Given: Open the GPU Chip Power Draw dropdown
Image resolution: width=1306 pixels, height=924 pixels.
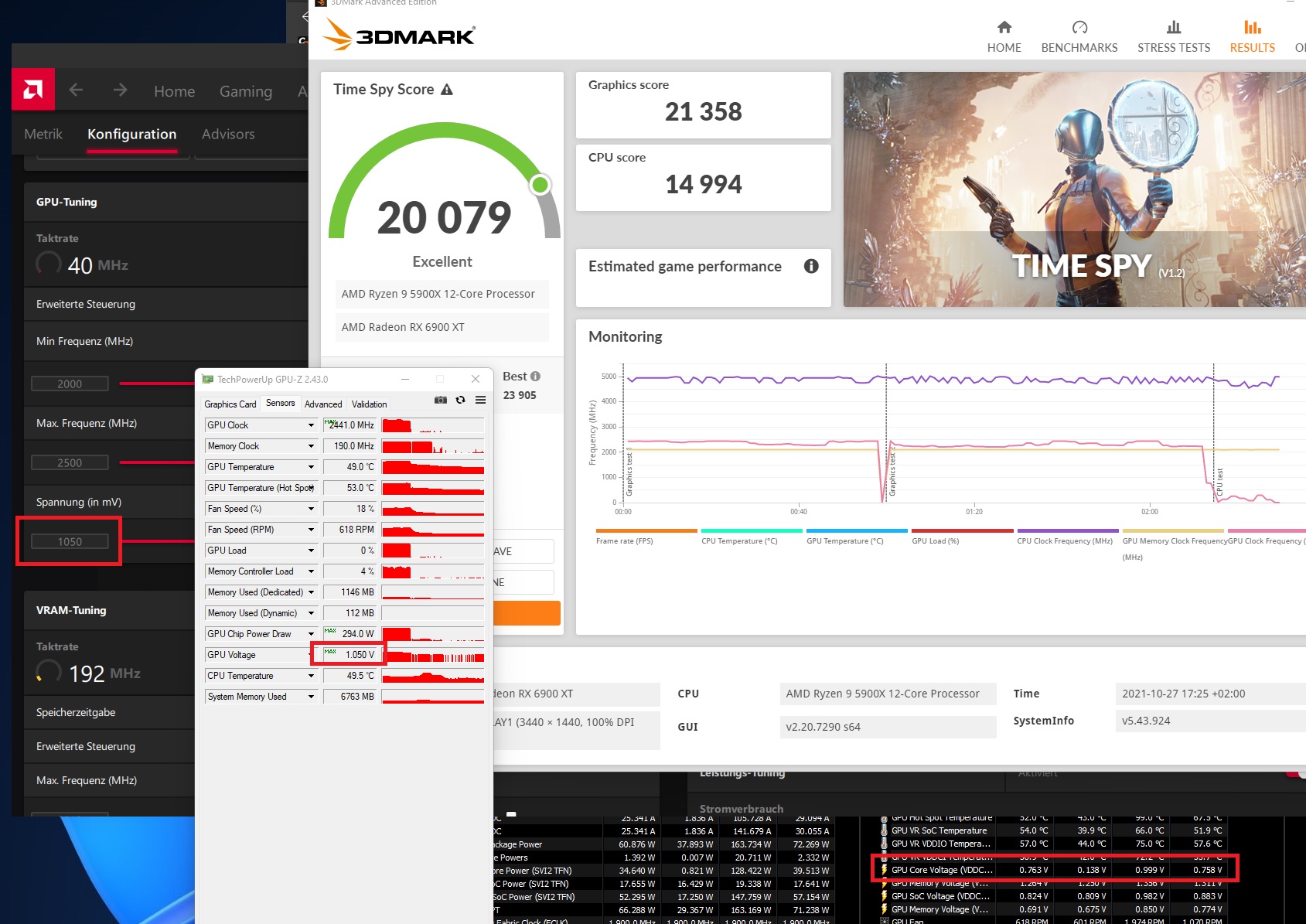Looking at the screenshot, I should (x=311, y=634).
